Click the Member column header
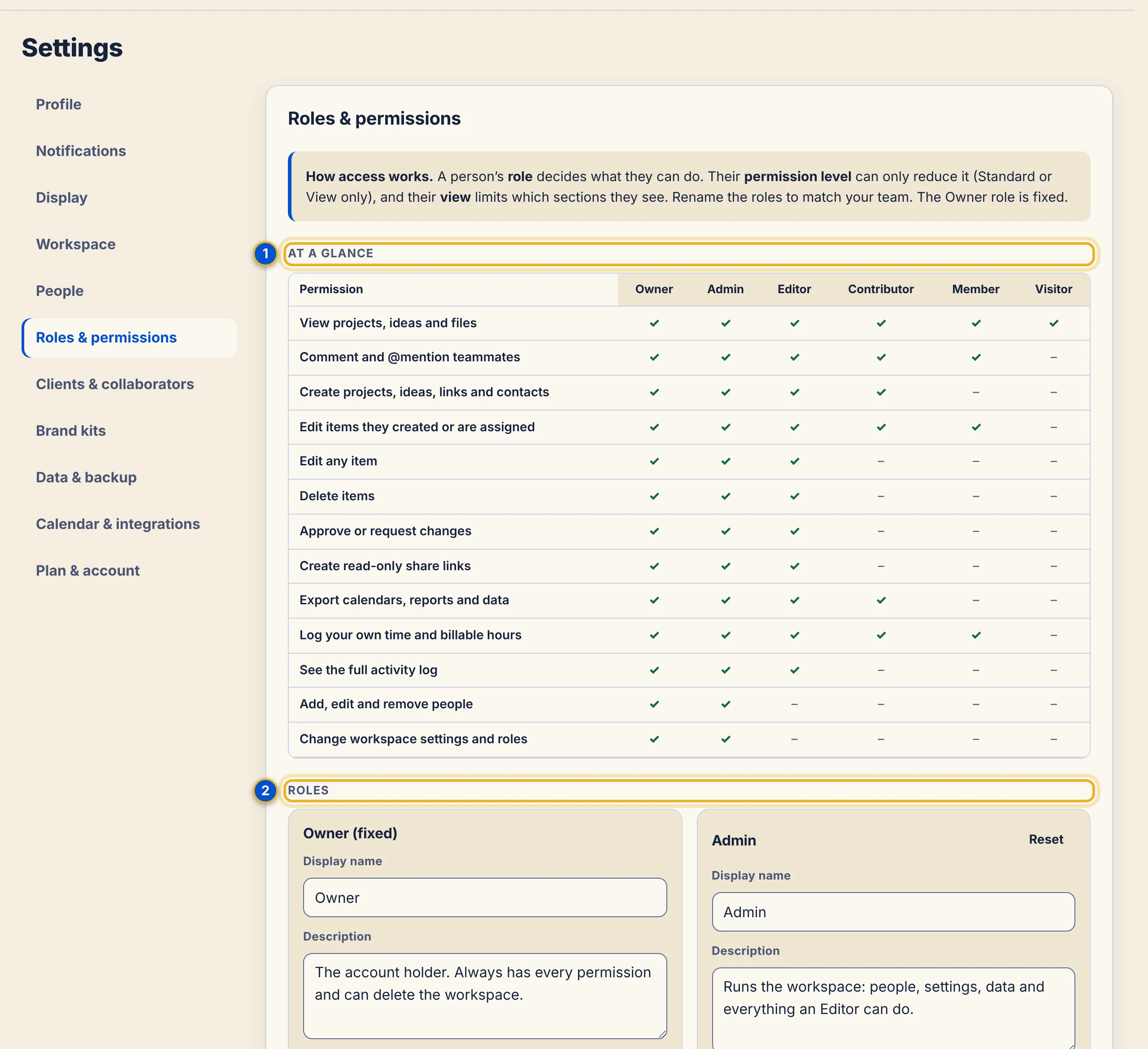This screenshot has height=1049, width=1148. coord(975,289)
